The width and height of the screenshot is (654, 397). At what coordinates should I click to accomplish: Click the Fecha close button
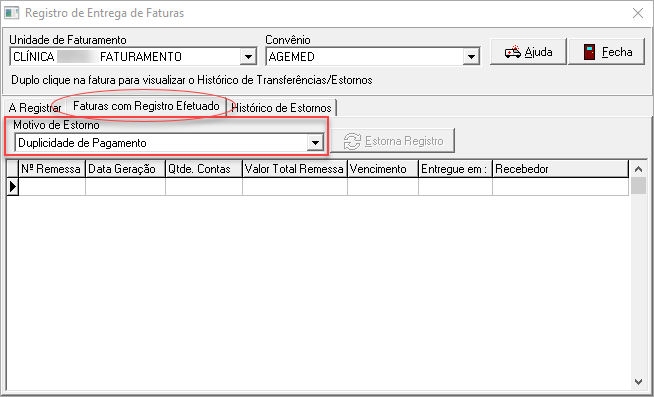(606, 52)
